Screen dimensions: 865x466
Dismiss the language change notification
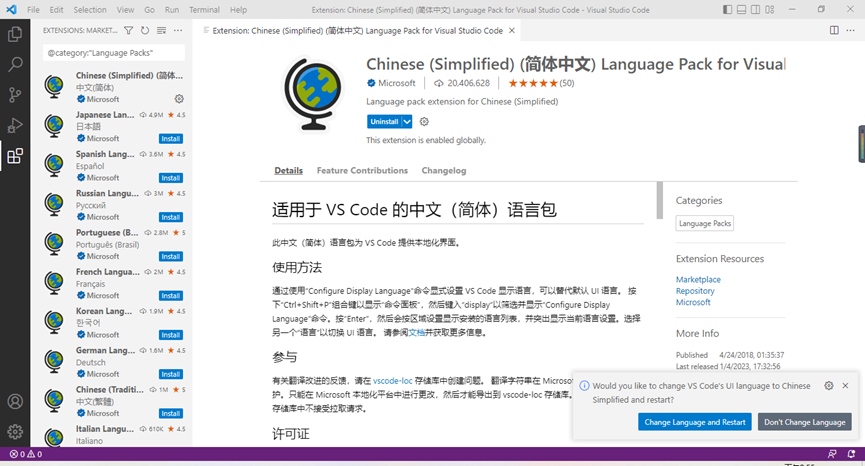click(x=845, y=385)
